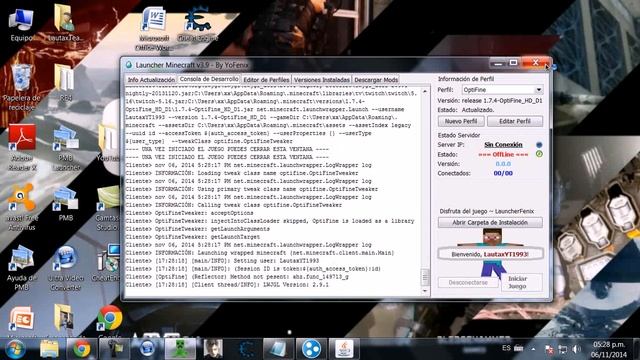This screenshot has height=360, width=640.
Task: Click the volume speaker tray icon
Action: click(x=576, y=349)
